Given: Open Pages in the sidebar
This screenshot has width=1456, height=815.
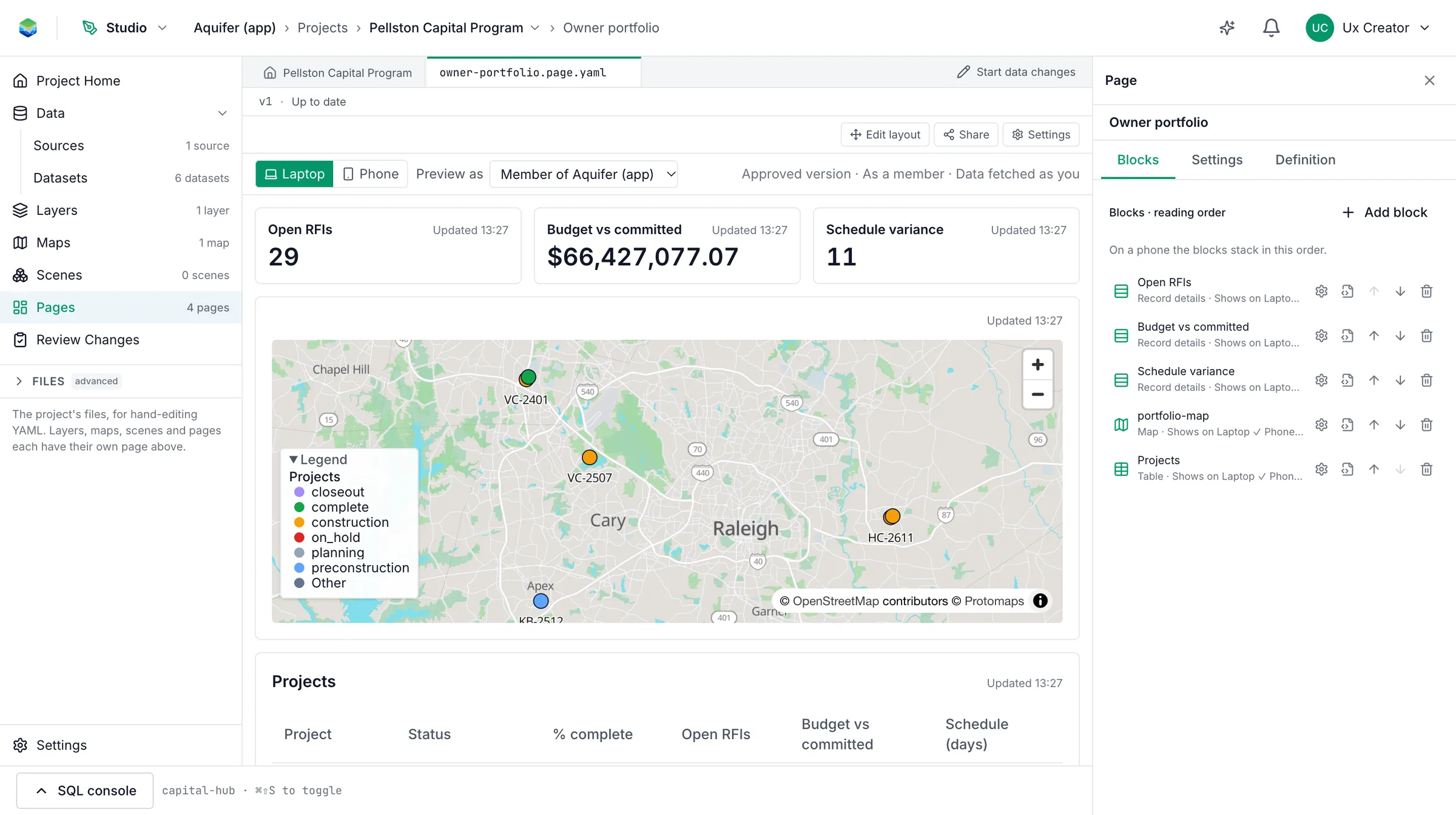Looking at the screenshot, I should (121, 308).
